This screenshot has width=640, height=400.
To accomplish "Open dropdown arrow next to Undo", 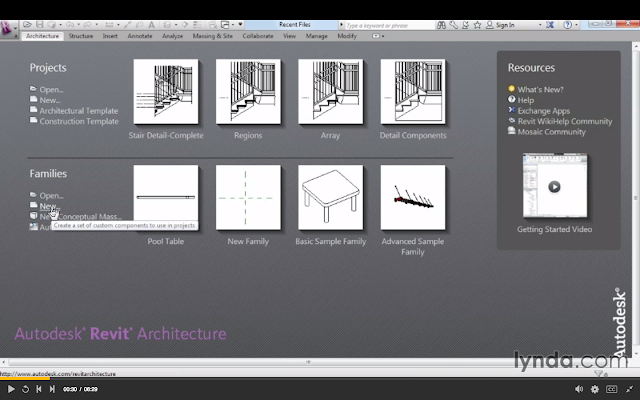I will [78, 25].
